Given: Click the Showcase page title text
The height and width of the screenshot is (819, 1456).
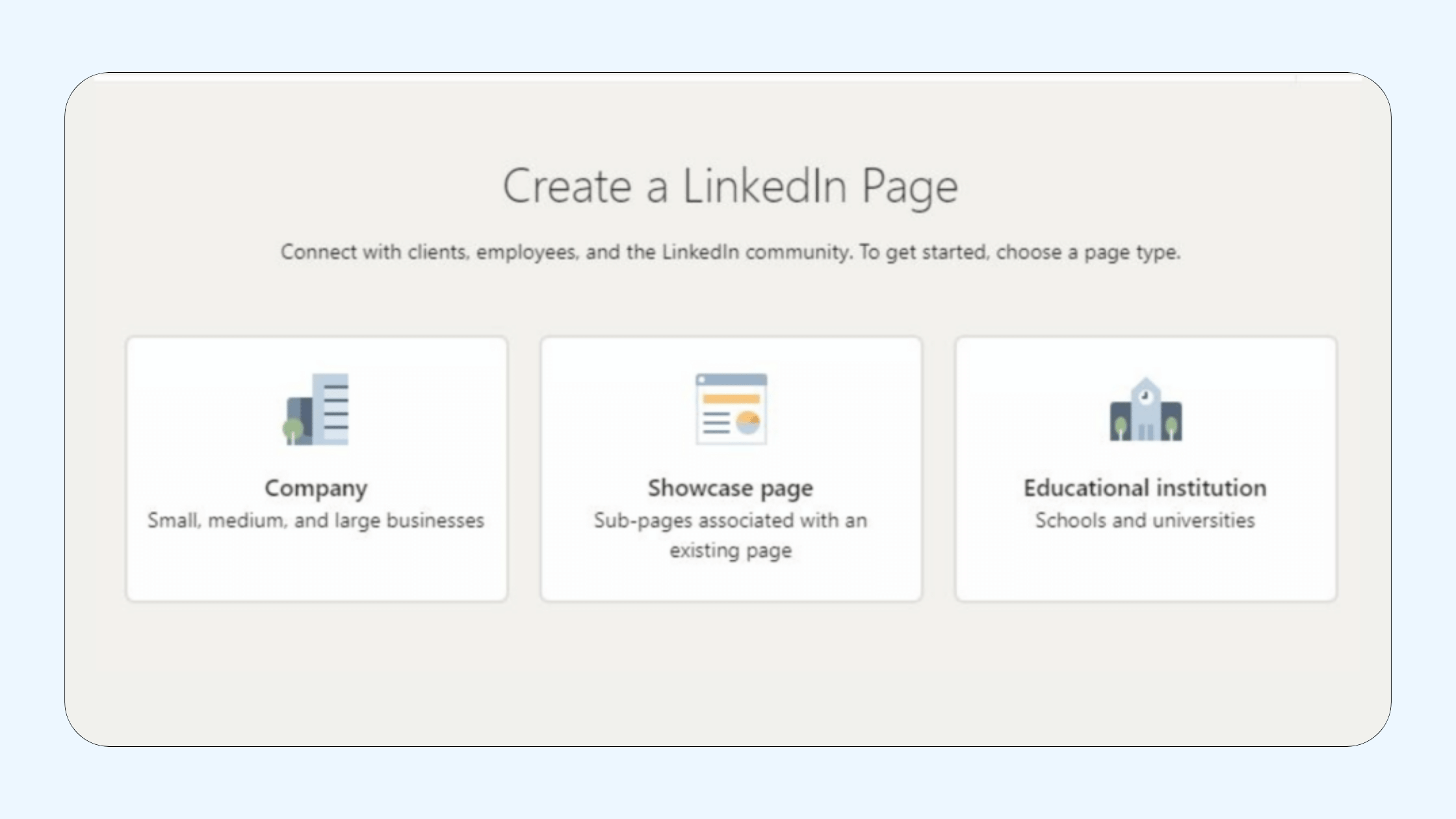Looking at the screenshot, I should (x=731, y=488).
